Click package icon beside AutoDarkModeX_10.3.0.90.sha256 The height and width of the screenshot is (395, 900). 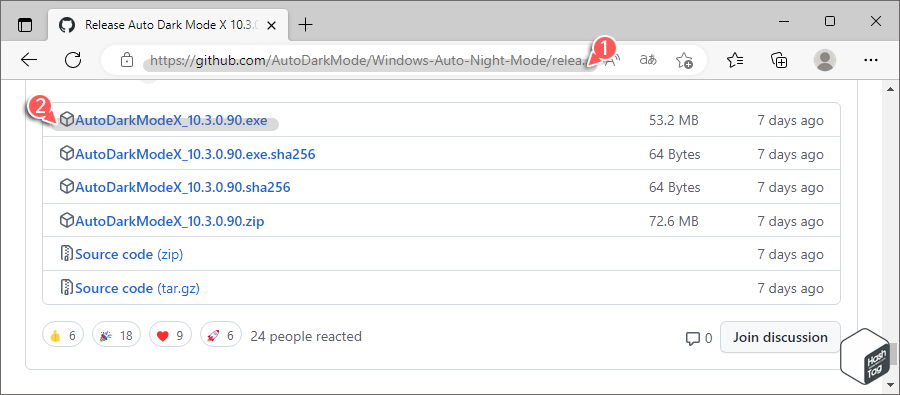67,187
